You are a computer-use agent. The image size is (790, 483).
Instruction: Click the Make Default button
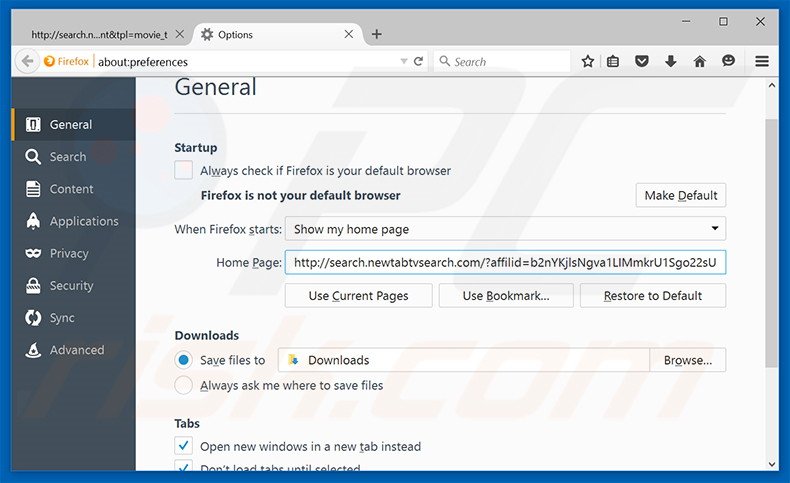coord(681,195)
